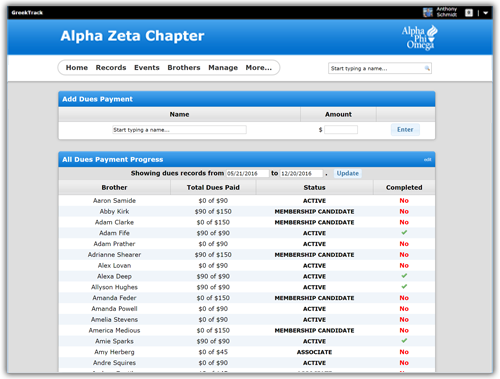Click the green checkmark for Adam Fife

404,233
